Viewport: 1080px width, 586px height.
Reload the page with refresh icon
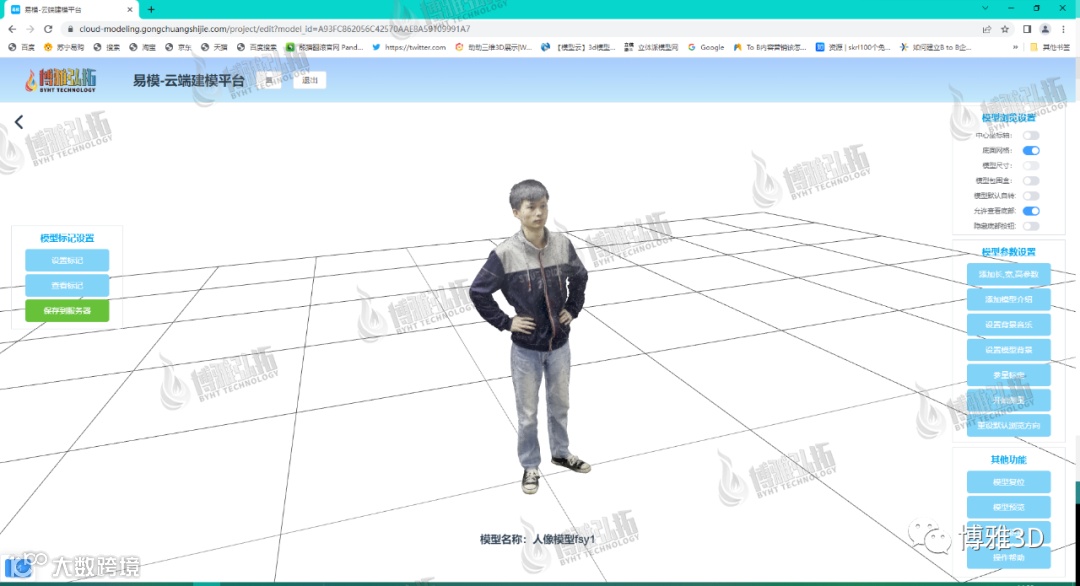pyautogui.click(x=48, y=29)
